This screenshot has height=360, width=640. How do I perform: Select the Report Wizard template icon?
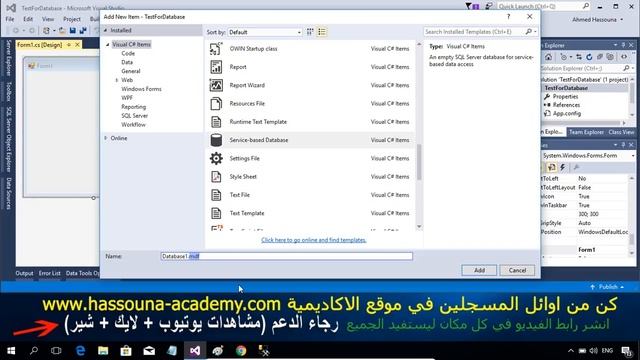[x=216, y=85]
